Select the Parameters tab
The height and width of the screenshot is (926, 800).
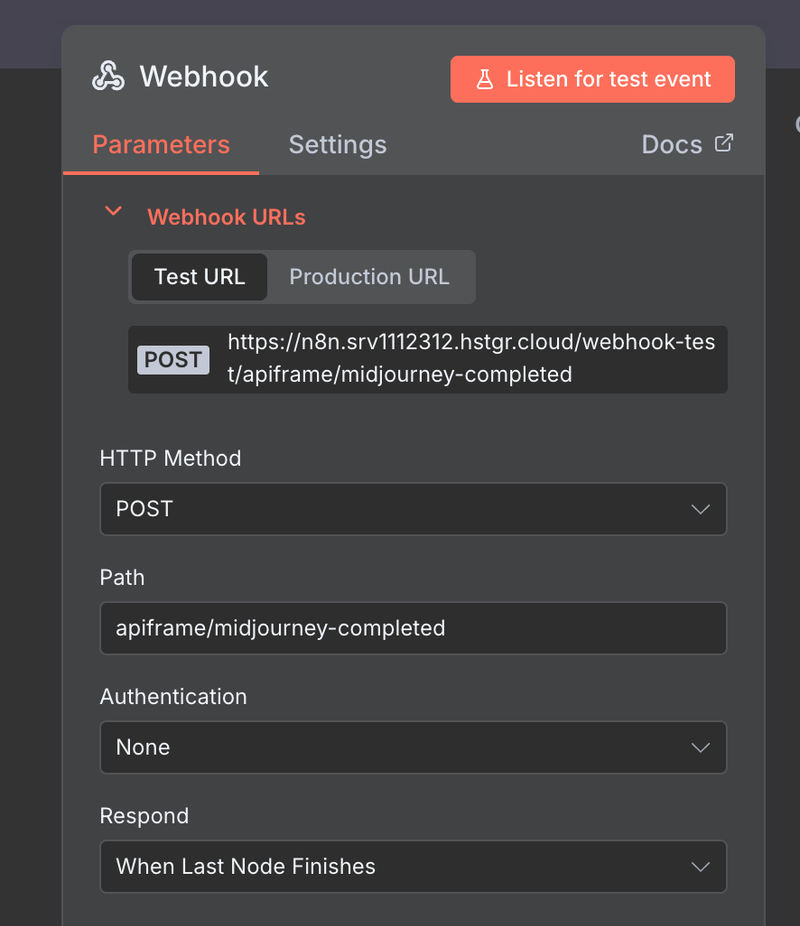[x=160, y=144]
